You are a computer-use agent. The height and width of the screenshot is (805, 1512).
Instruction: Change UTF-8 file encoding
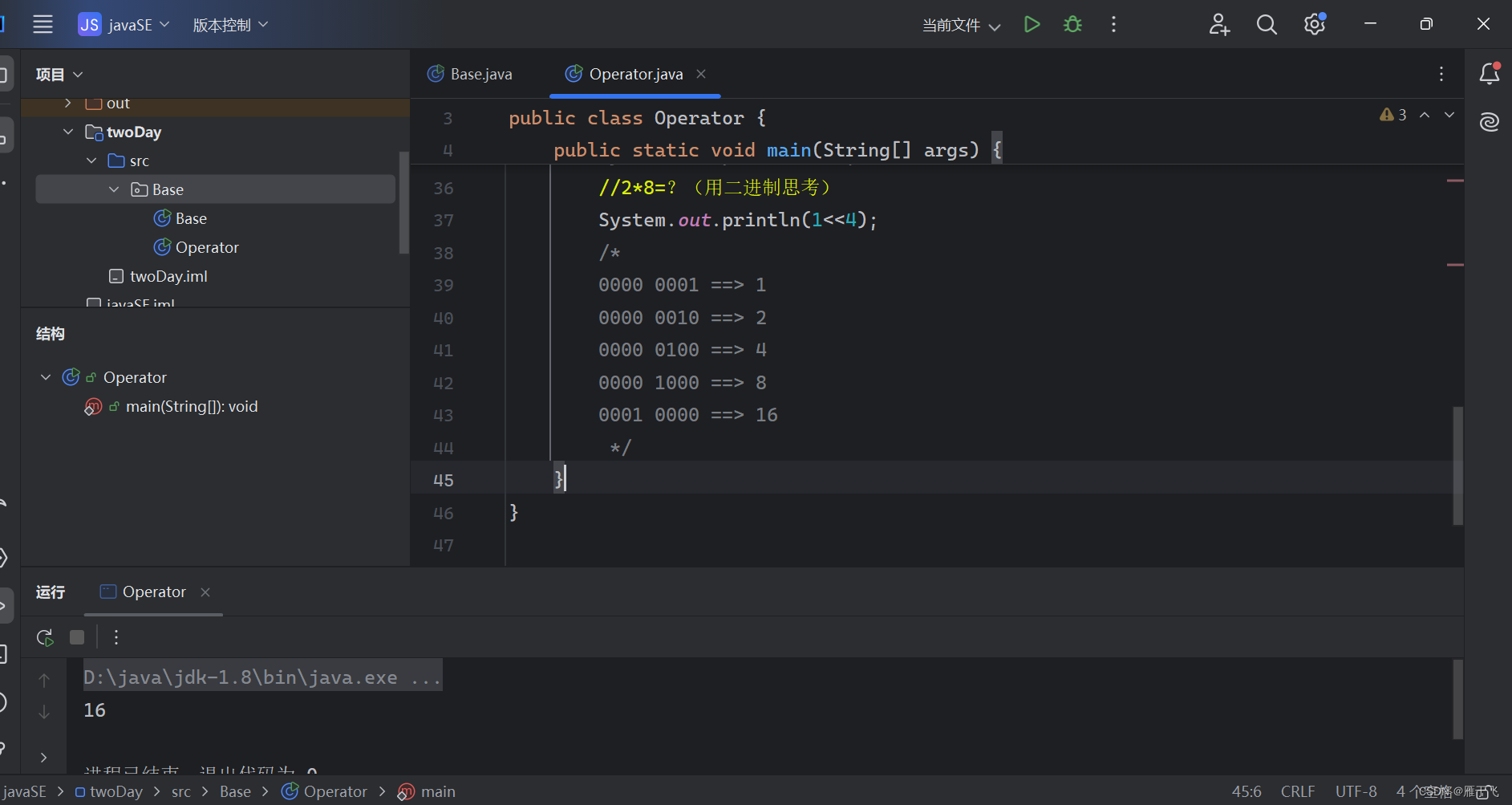pos(1356,791)
